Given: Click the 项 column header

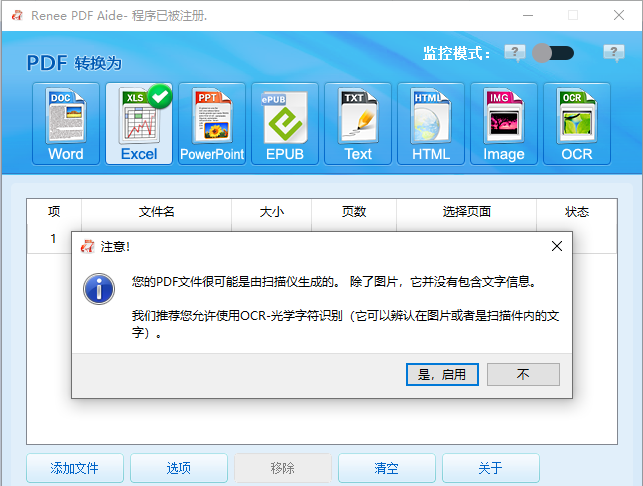Looking at the screenshot, I should (54, 212).
